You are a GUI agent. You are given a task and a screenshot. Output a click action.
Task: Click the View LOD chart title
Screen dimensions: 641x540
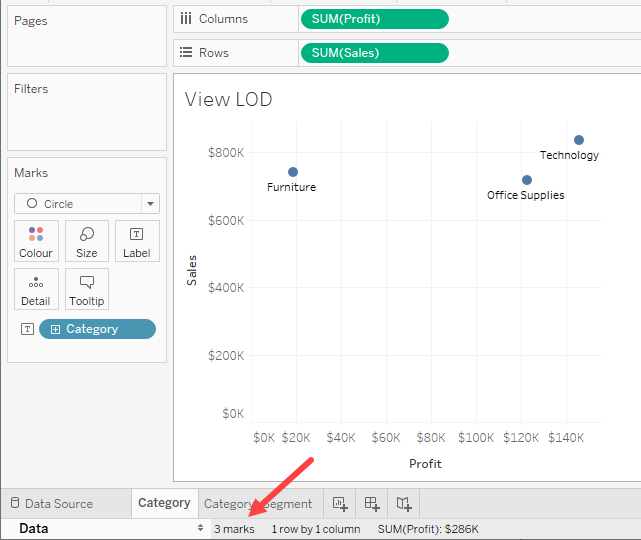229,99
